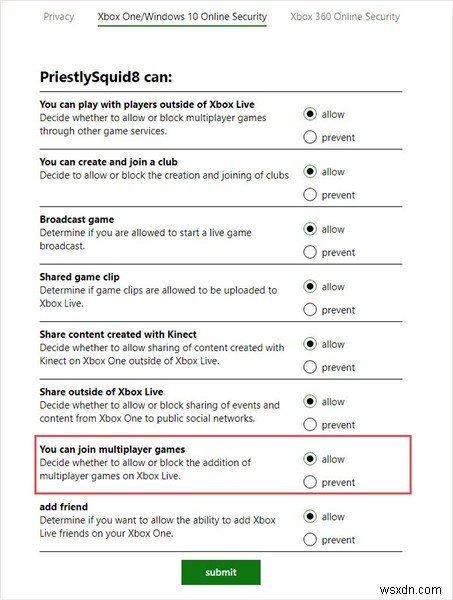Set Share outside of Xbox Live to allow
This screenshot has height=600, width=453.
(x=310, y=401)
